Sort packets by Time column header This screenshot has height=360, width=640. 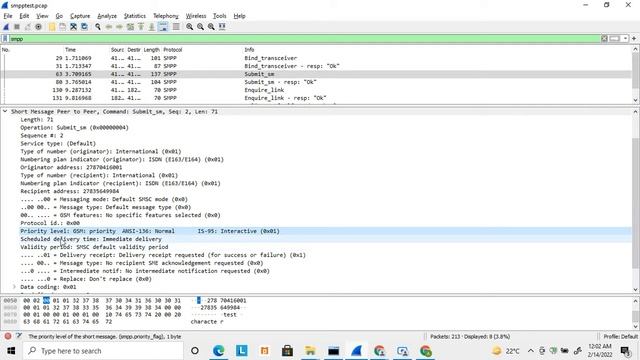tap(70, 50)
